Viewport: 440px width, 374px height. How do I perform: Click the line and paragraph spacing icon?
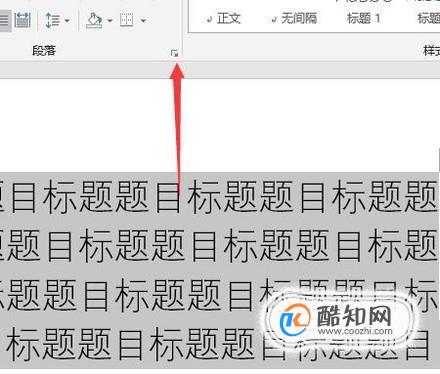pos(52,20)
